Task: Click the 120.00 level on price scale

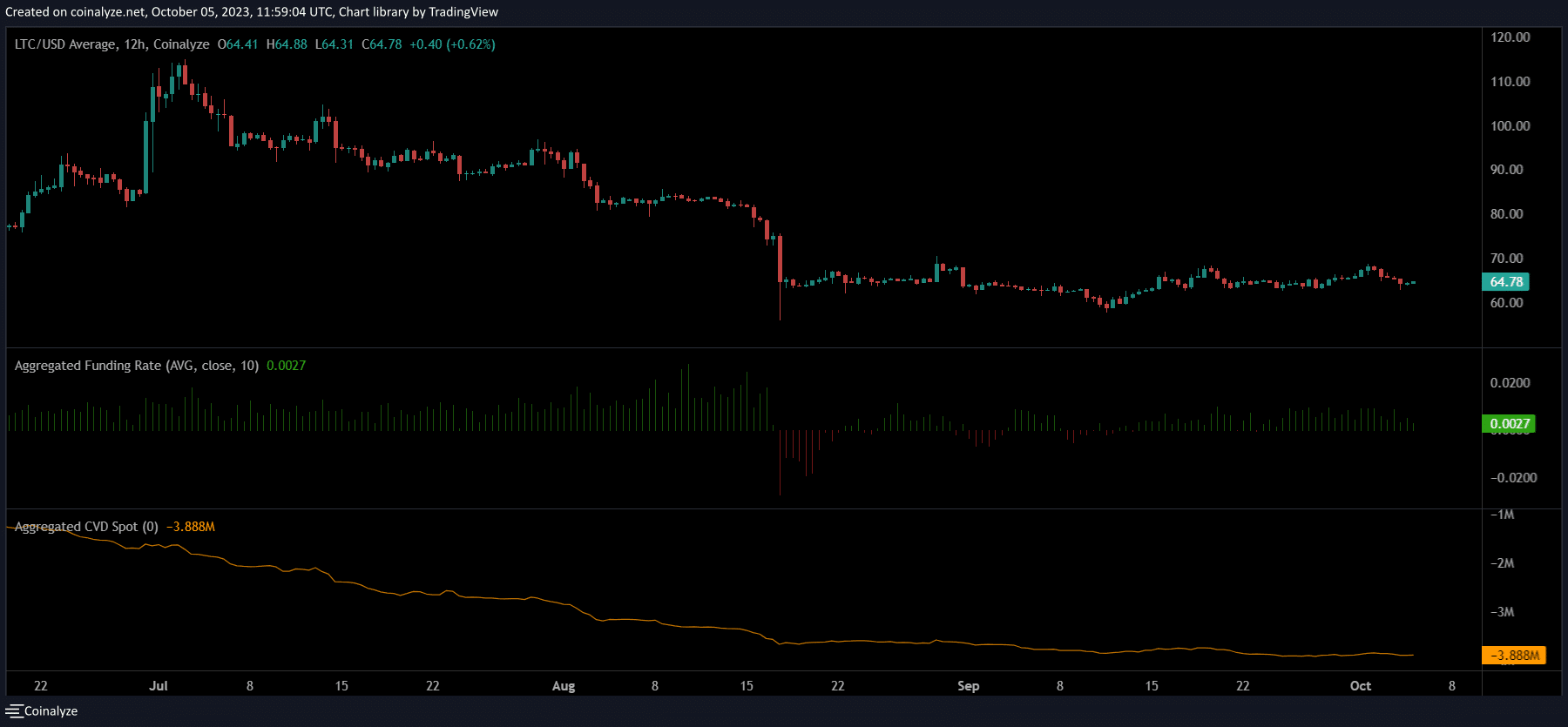Action: click(x=1510, y=37)
